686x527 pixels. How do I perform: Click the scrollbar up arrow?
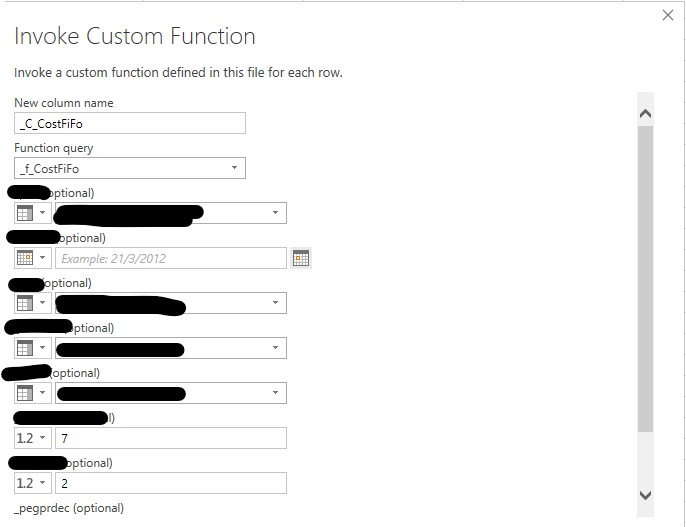click(645, 114)
